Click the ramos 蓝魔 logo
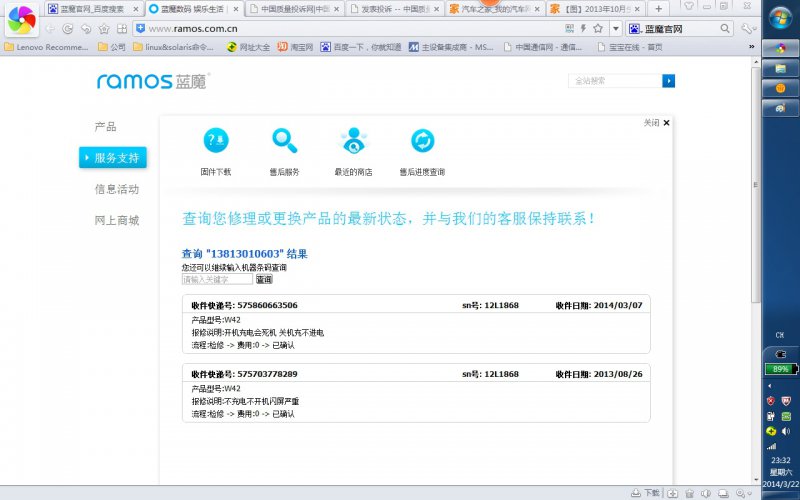The height and width of the screenshot is (500, 800). [153, 81]
